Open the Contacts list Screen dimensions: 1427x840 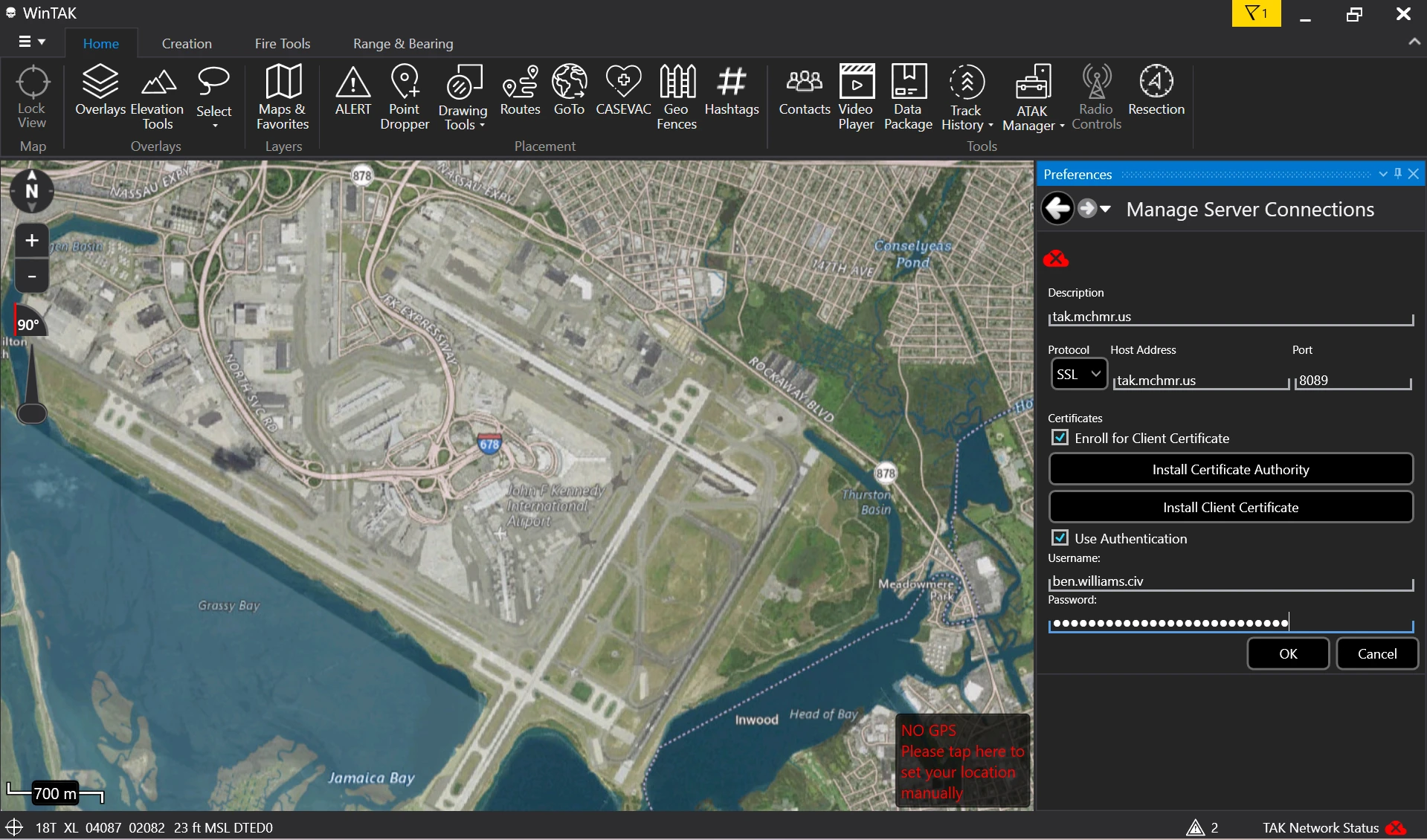click(x=804, y=90)
